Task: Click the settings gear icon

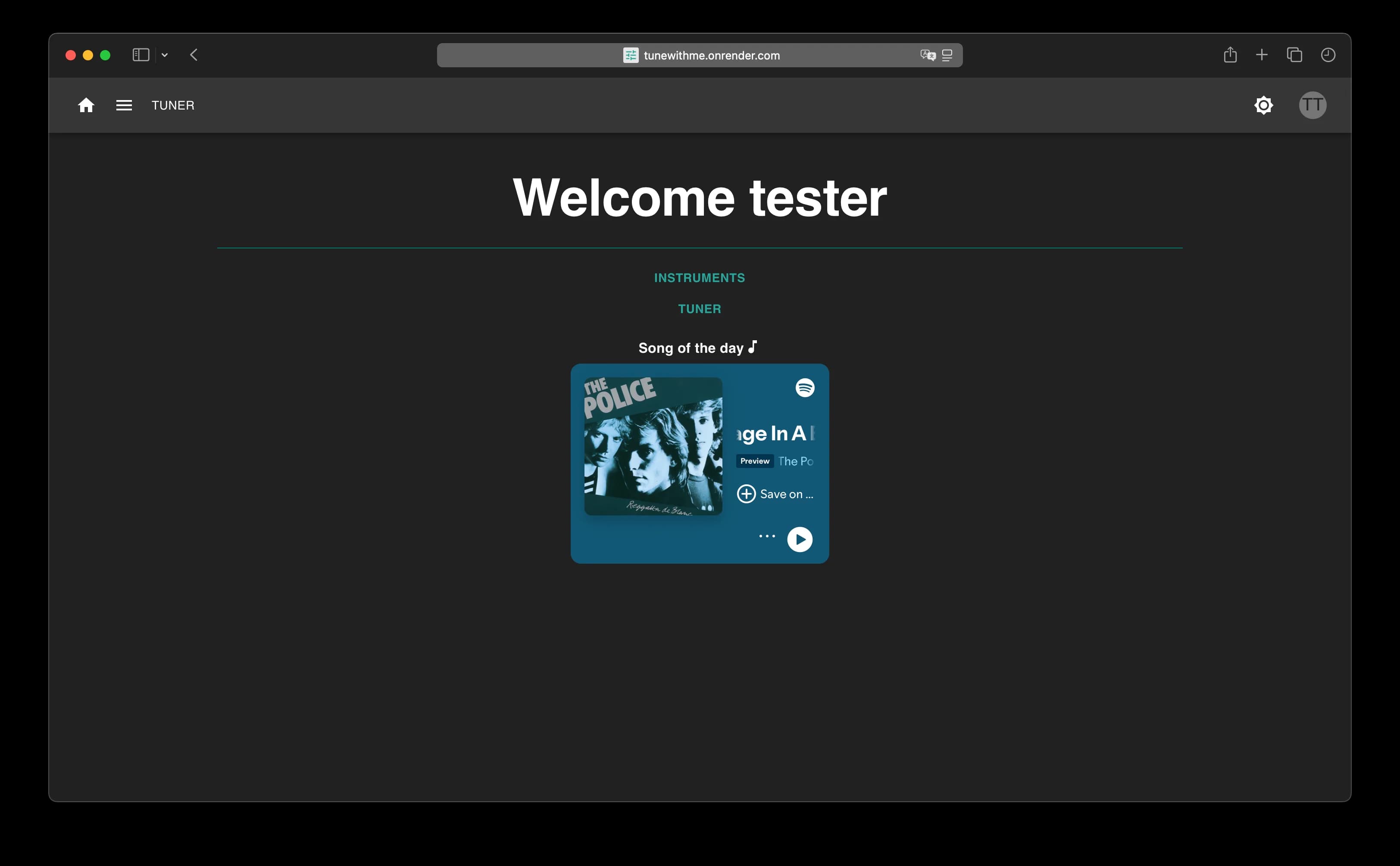Action: 1264,105
